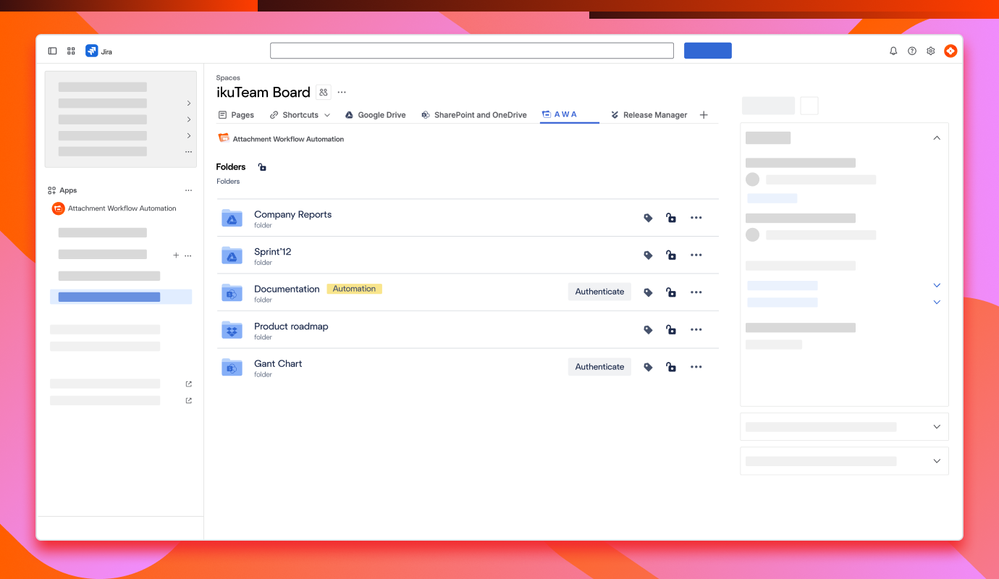Viewport: 999px width, 579px height.
Task: Open the Shortcuts dropdown tab
Action: (300, 115)
